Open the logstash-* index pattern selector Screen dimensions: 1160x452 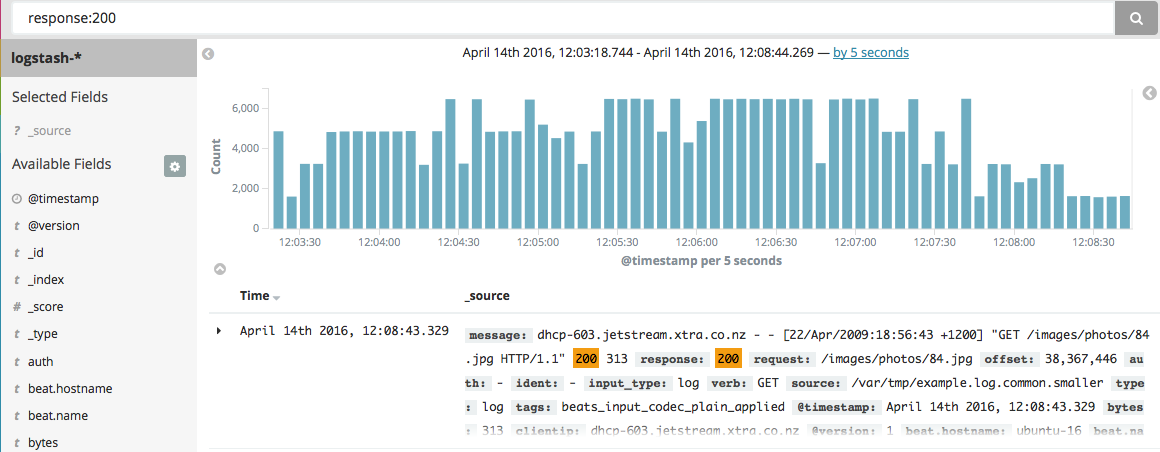point(98,58)
